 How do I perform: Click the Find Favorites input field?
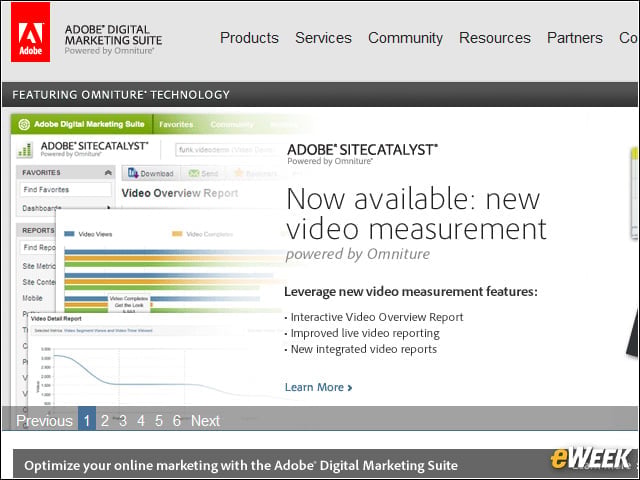tap(65, 189)
